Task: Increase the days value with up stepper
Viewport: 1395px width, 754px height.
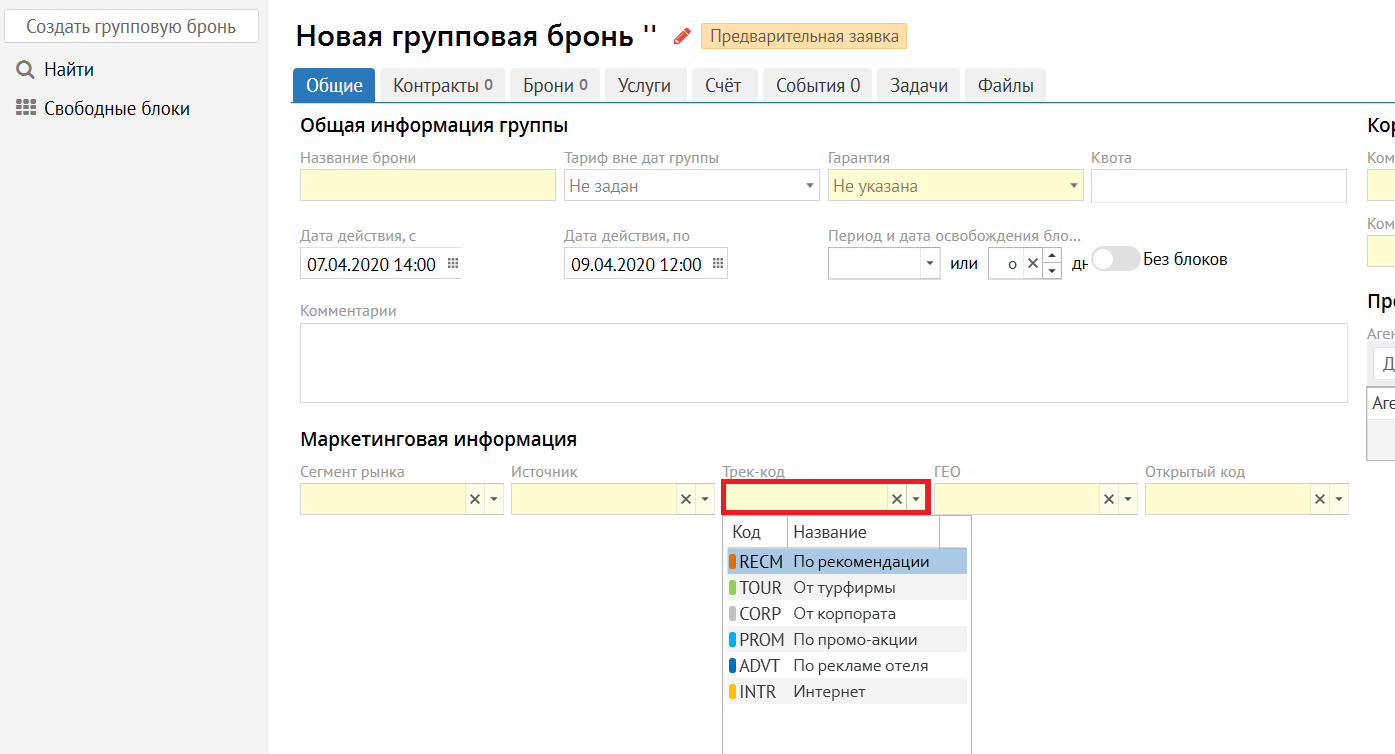Action: (x=1051, y=257)
